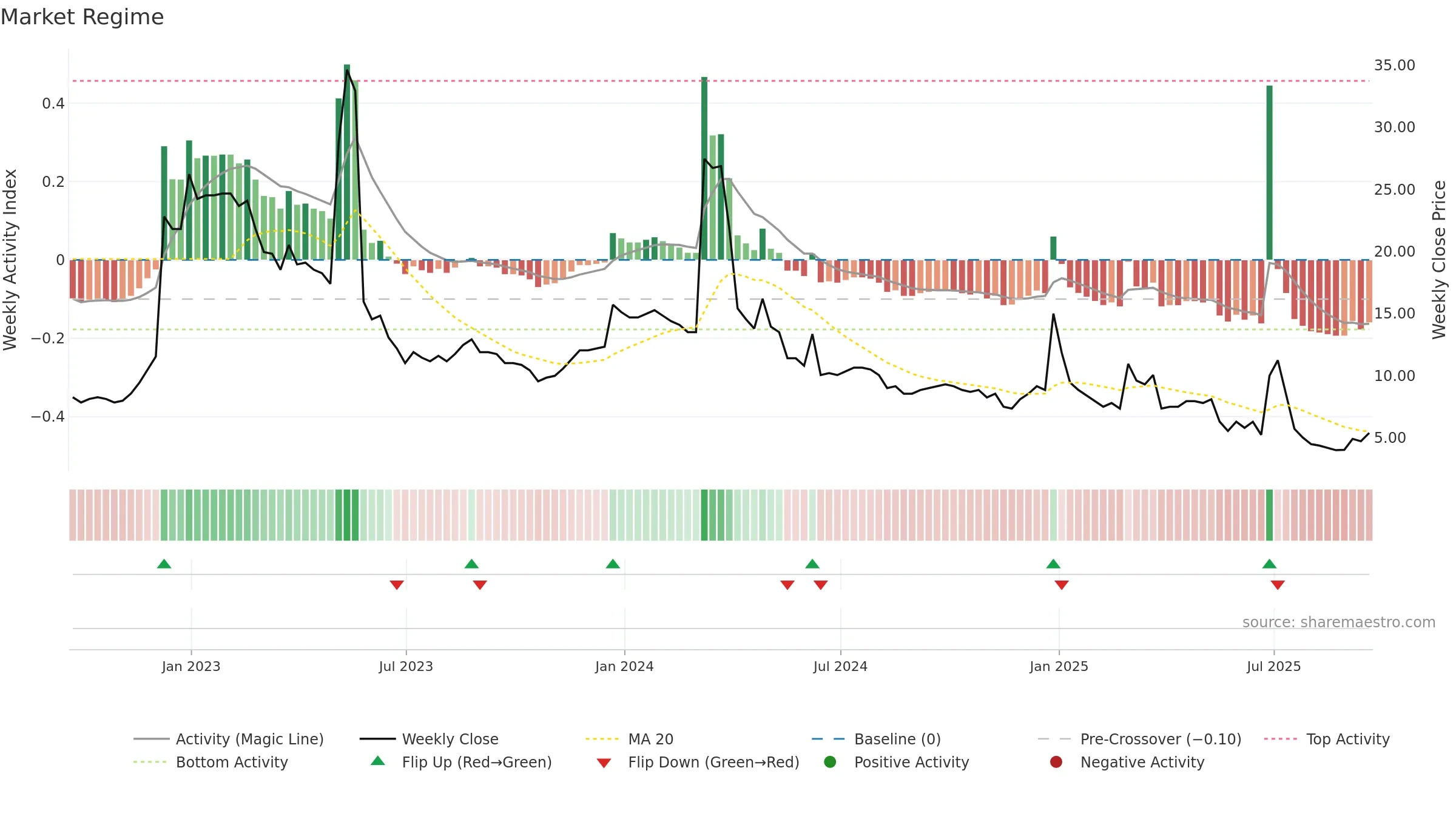Click the green dotted Bottom Activity legend swatch
Screen dimensions: 1456x819
[x=150, y=762]
